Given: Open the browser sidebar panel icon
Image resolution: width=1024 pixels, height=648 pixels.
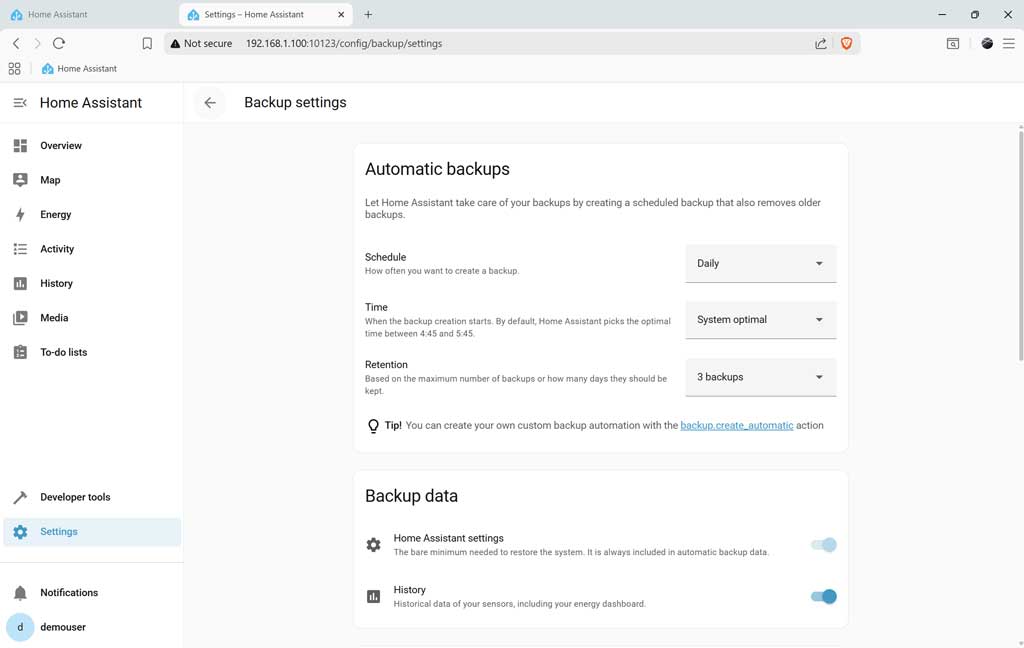Looking at the screenshot, I should tap(953, 43).
